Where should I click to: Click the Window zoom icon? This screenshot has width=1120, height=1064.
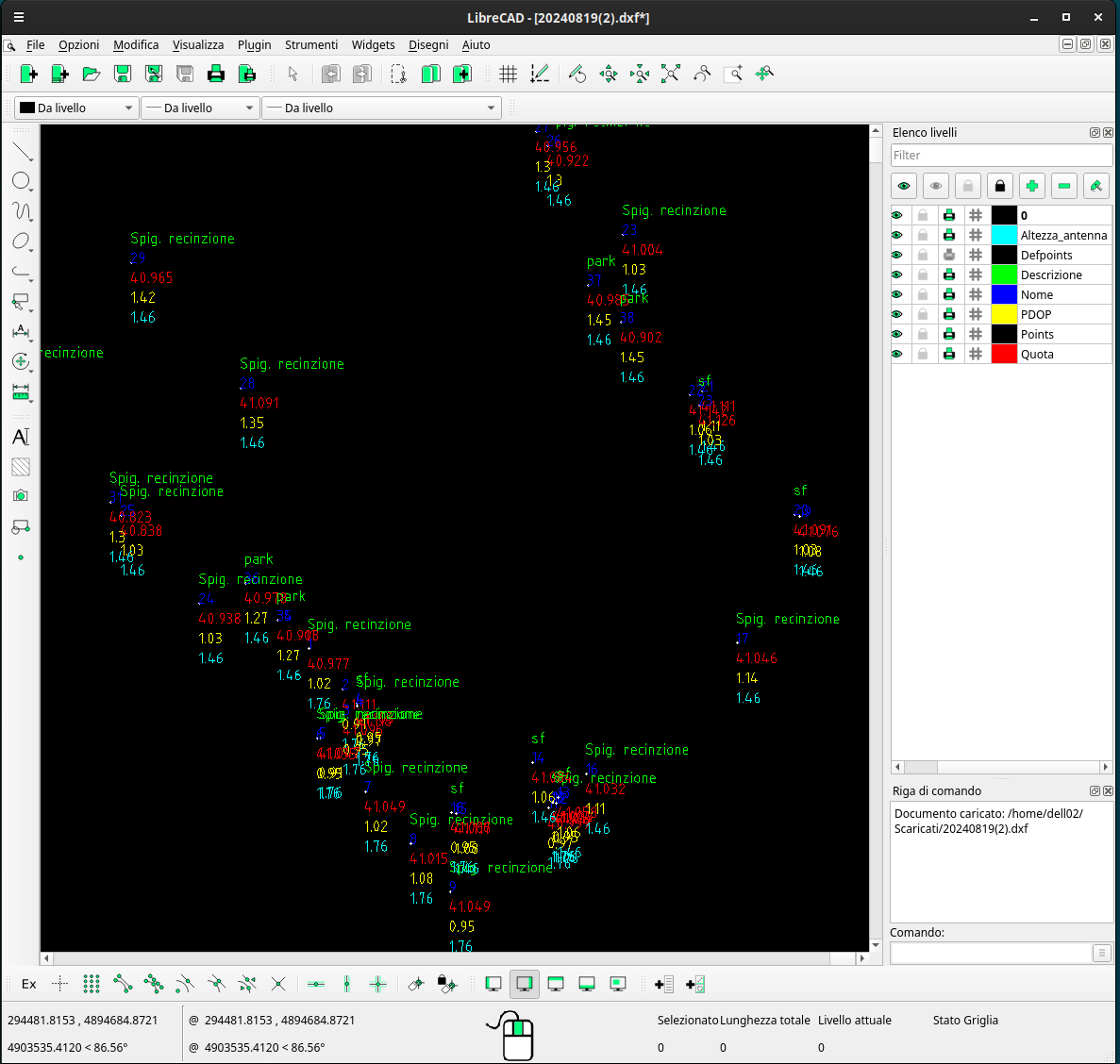[733, 74]
